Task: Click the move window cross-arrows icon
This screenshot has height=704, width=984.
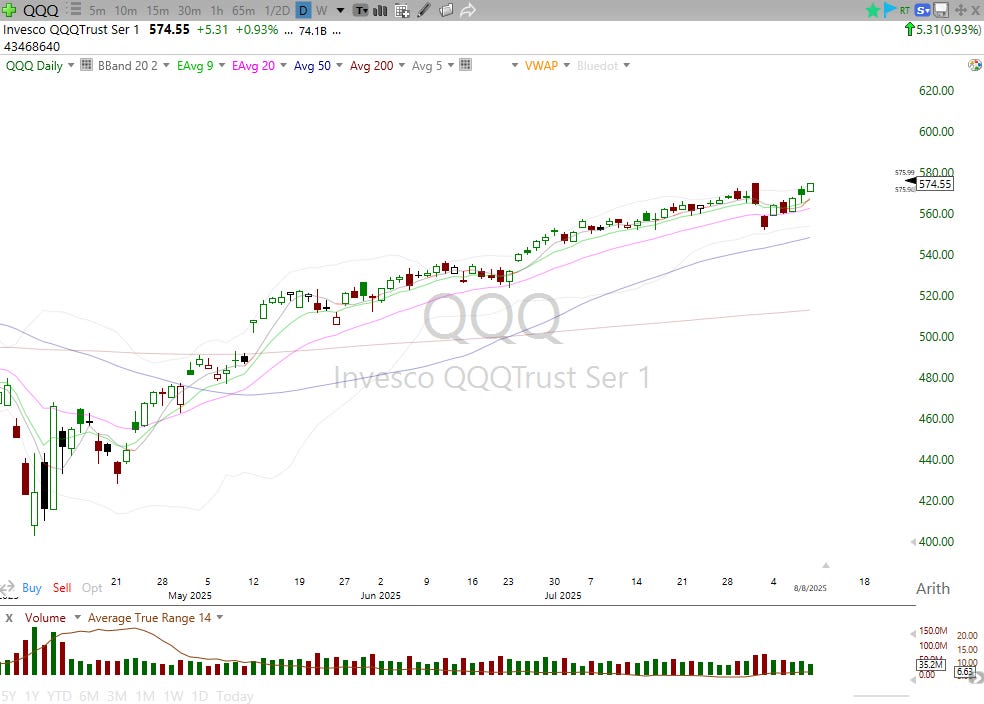Action: click(960, 10)
